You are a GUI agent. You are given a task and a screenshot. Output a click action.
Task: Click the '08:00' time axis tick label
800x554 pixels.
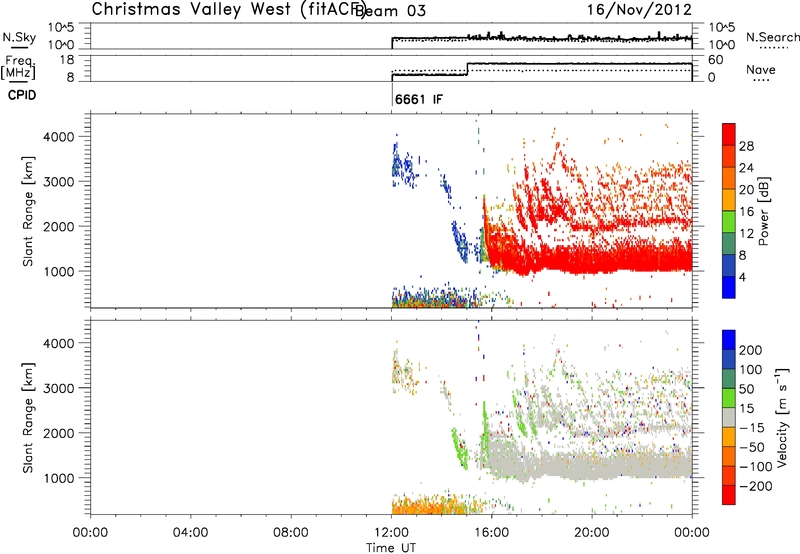click(x=291, y=533)
